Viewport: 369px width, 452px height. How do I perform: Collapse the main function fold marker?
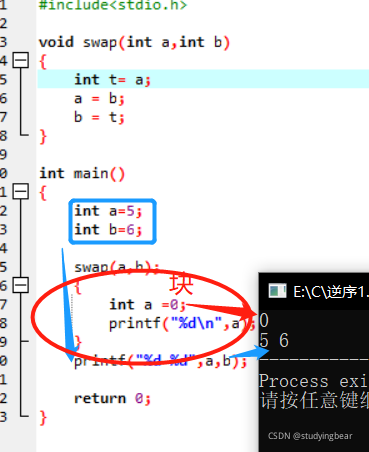(21, 192)
